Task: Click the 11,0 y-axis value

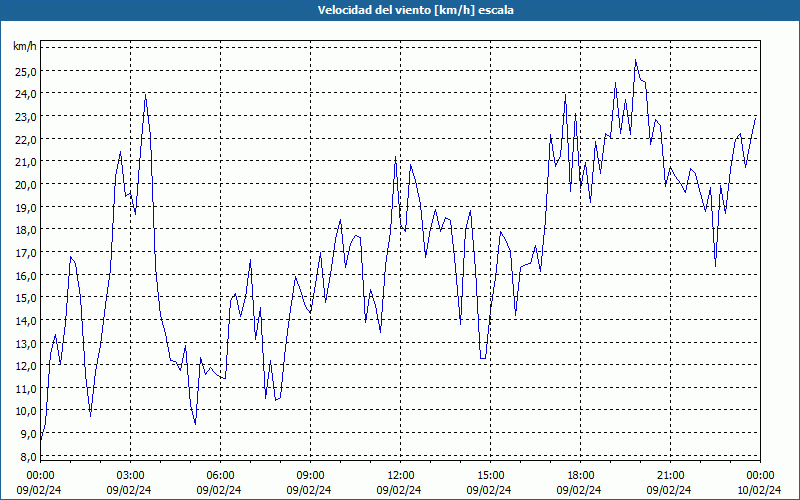Action: click(26, 388)
